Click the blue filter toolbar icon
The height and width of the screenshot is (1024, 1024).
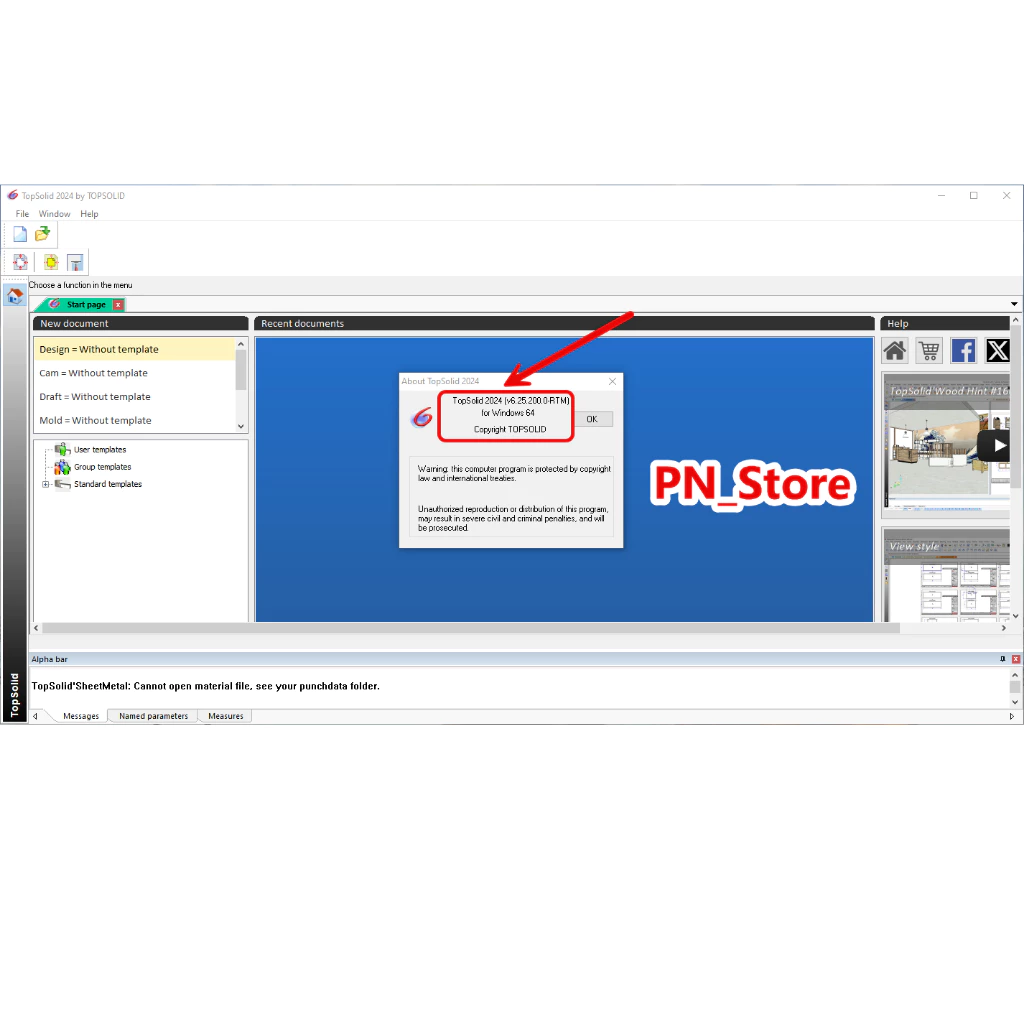75,263
